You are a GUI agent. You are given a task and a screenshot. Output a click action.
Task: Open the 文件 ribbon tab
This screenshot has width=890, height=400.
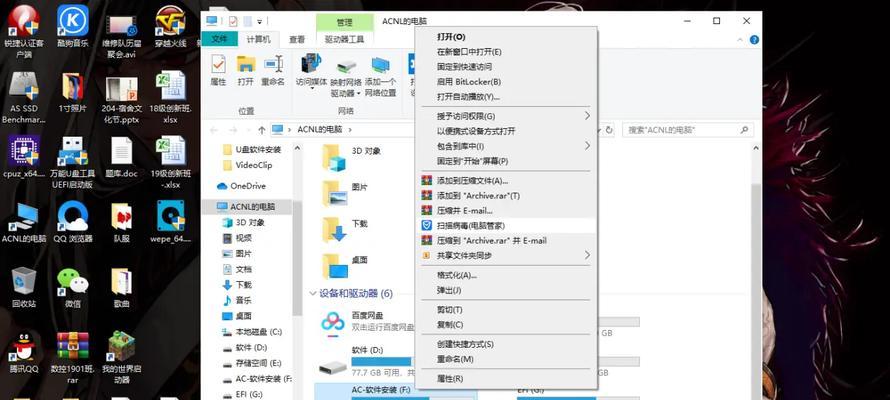(x=219, y=39)
